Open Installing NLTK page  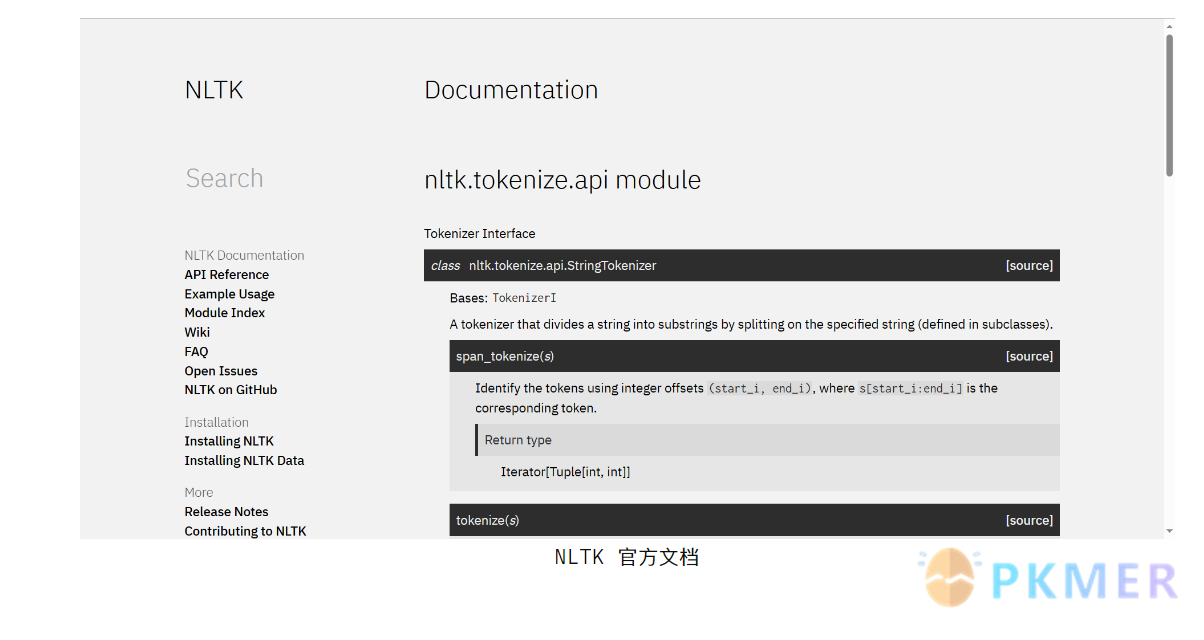[x=229, y=441]
